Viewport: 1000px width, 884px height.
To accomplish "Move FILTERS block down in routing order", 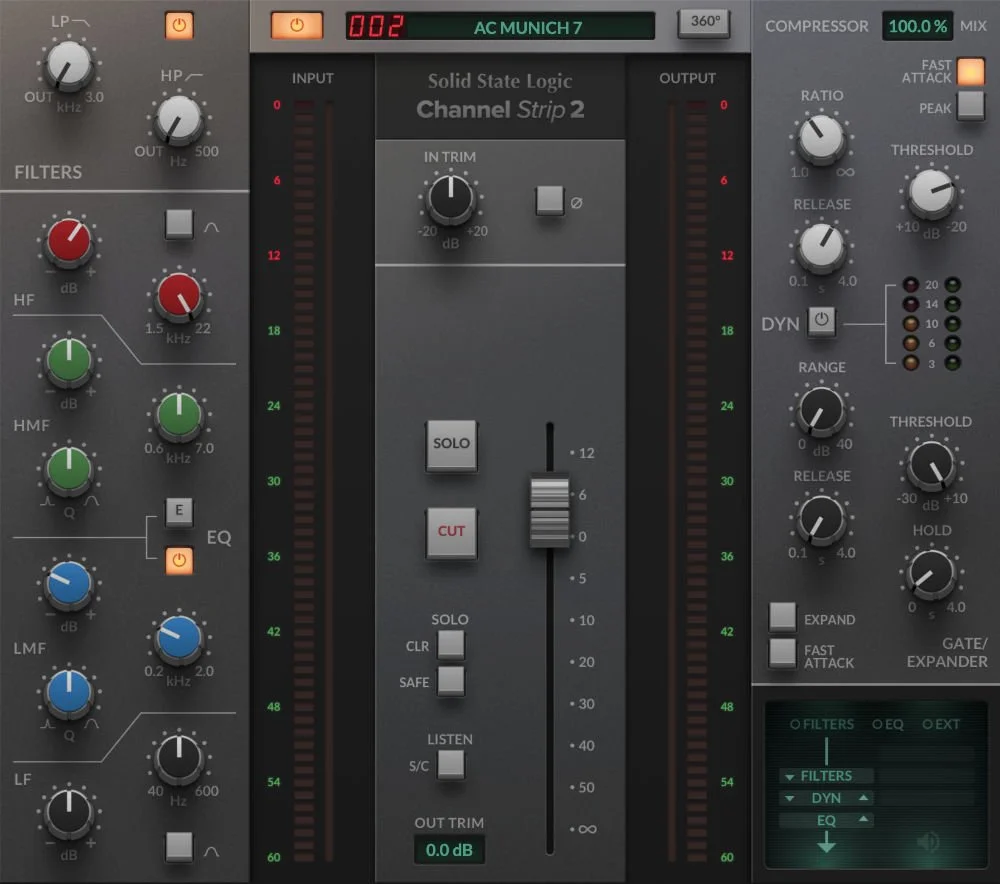I will point(790,777).
